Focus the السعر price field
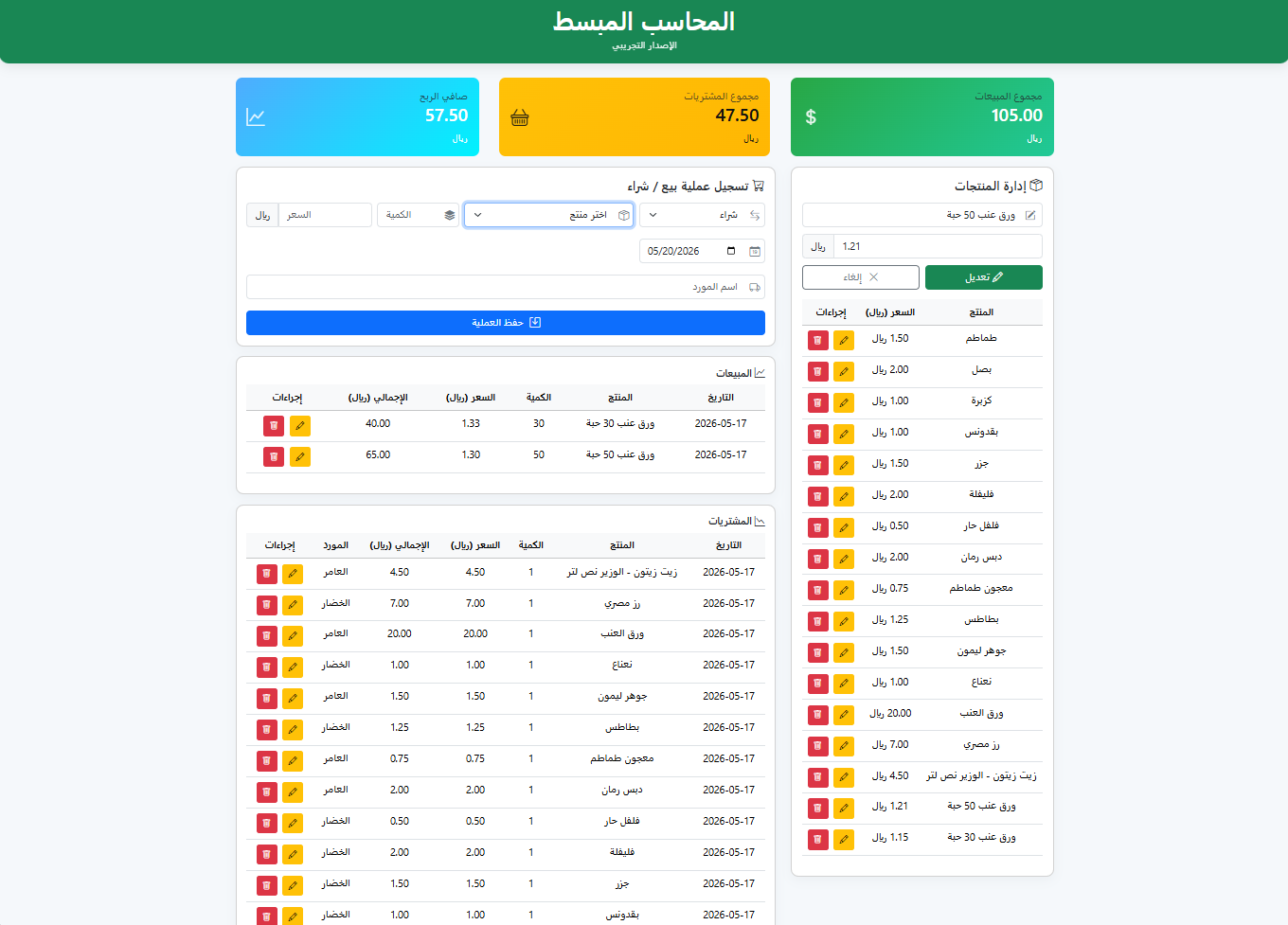The height and width of the screenshot is (925, 1288). pyautogui.click(x=325, y=215)
